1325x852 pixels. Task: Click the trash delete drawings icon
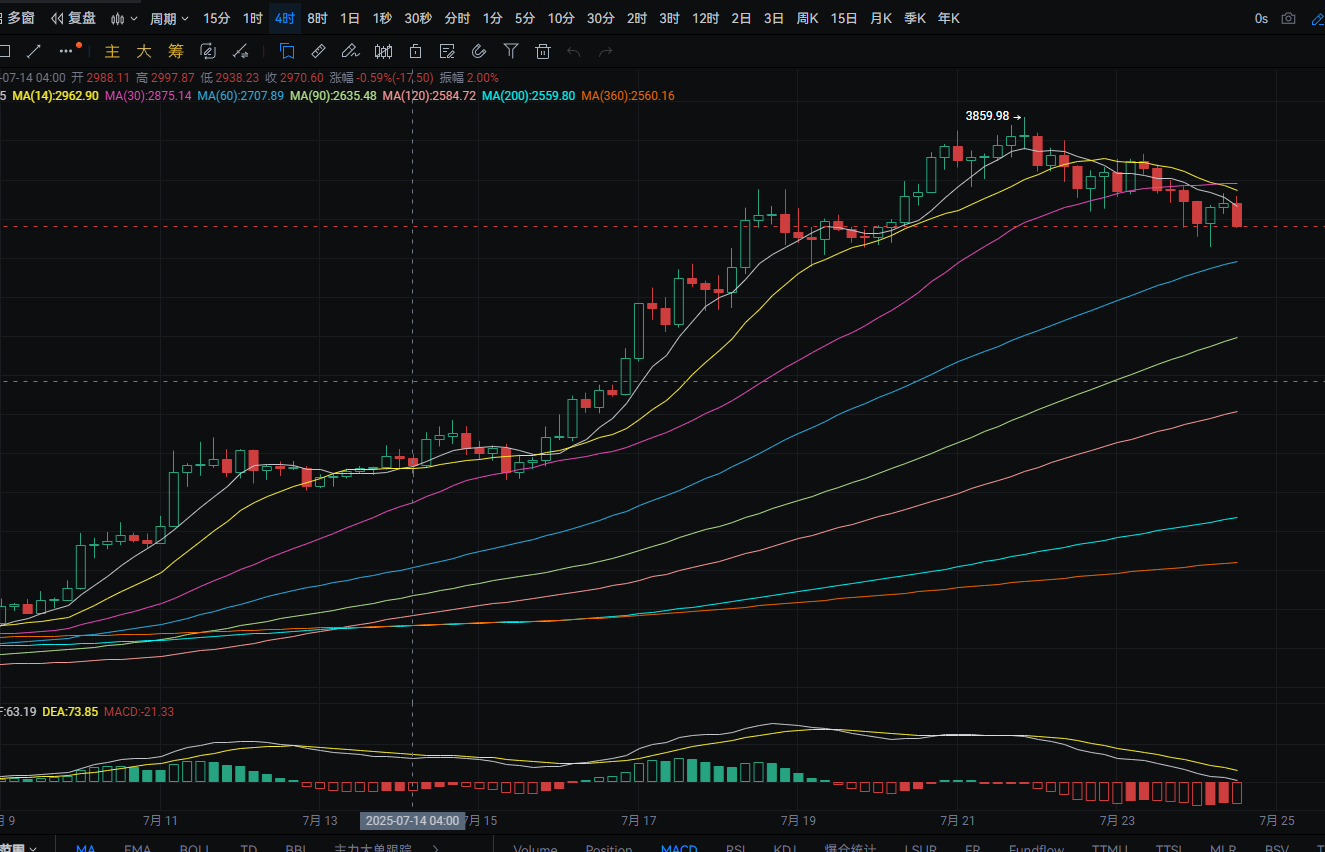(543, 51)
